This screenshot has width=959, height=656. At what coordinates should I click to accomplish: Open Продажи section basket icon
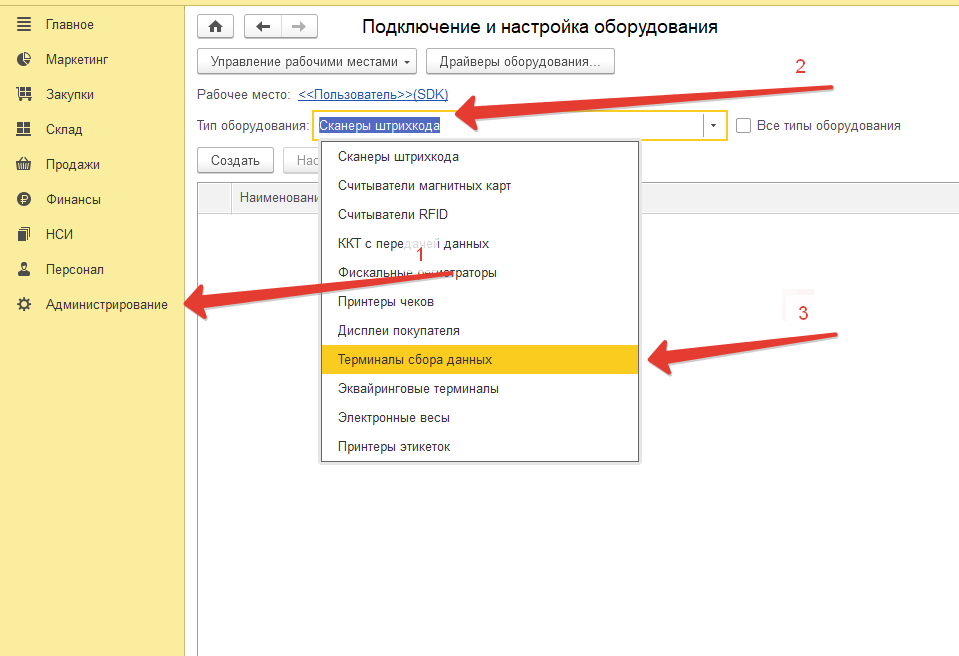coord(25,164)
